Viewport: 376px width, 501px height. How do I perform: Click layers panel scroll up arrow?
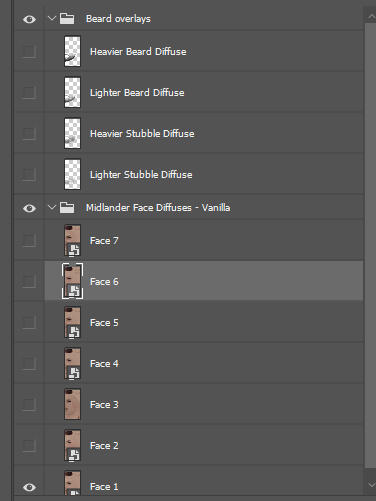coord(371,16)
